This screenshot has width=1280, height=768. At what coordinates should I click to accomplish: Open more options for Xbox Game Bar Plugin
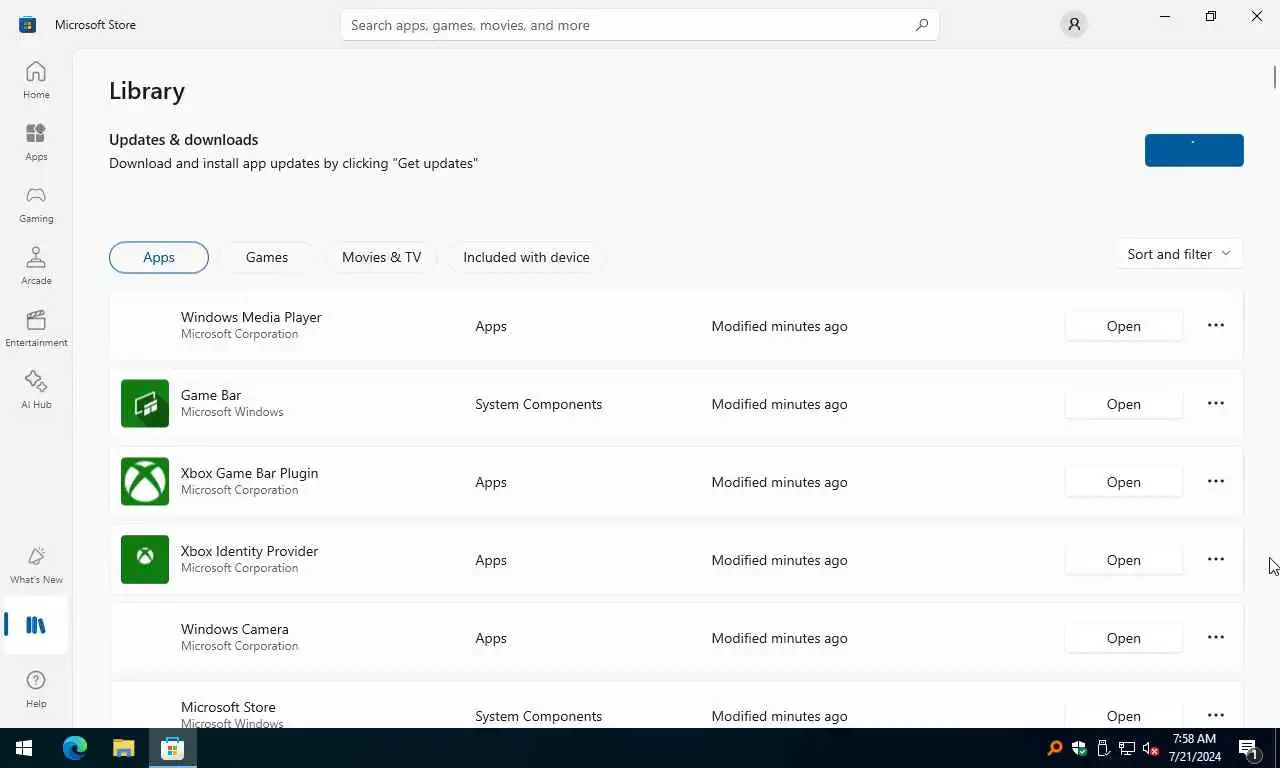[x=1216, y=481]
